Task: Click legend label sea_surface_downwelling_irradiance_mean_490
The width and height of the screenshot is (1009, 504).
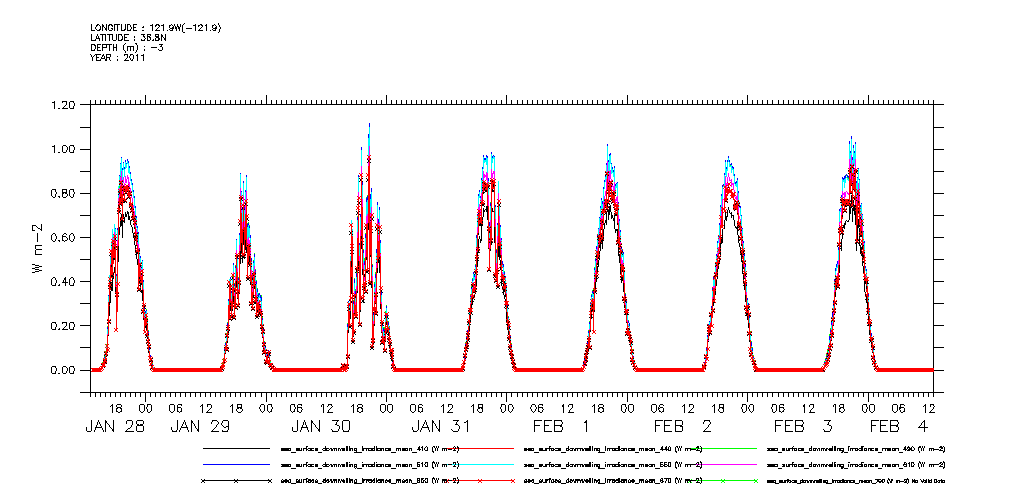Action: [856, 448]
